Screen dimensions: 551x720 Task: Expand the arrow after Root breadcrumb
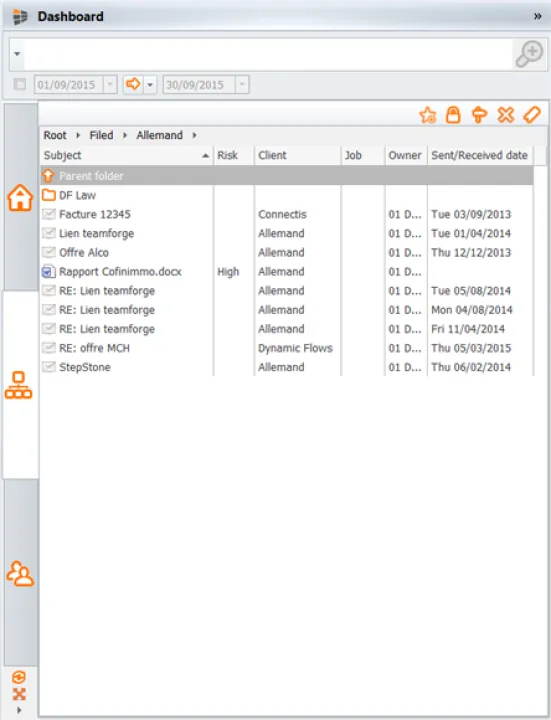click(x=78, y=135)
